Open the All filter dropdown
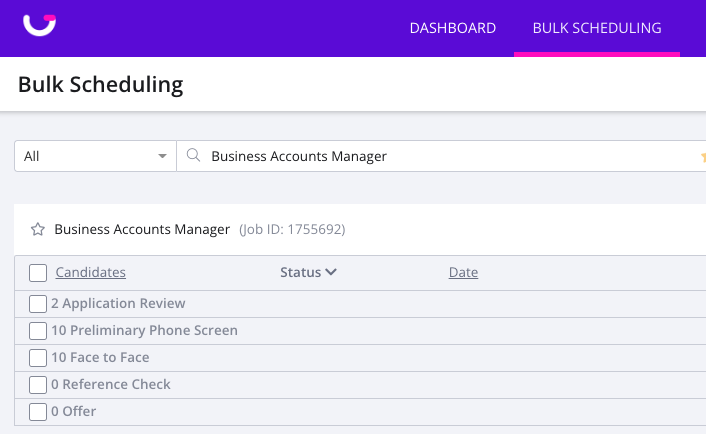Image resolution: width=706 pixels, height=434 pixels. (95, 156)
